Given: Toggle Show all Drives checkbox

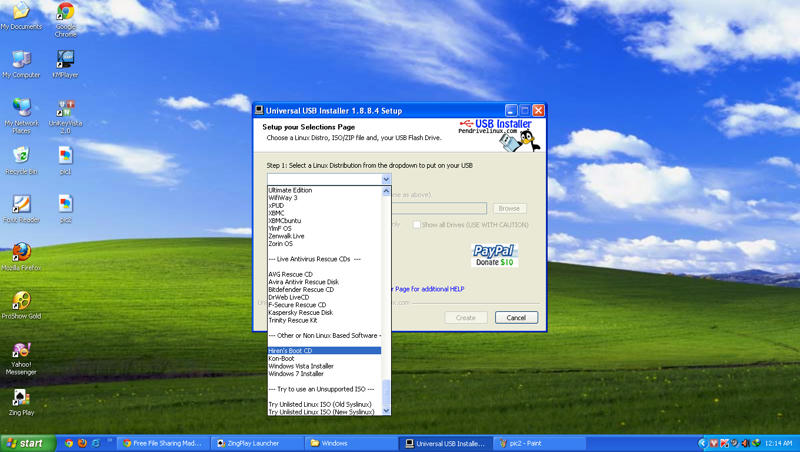Looking at the screenshot, I should 416,224.
